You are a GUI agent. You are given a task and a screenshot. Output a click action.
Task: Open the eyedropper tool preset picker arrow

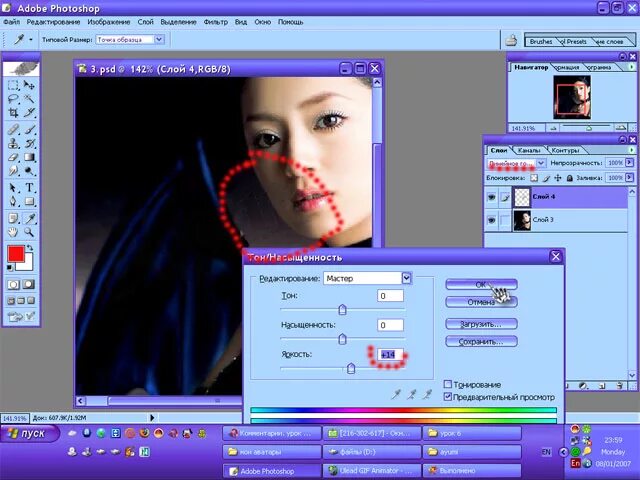pyautogui.click(x=31, y=40)
